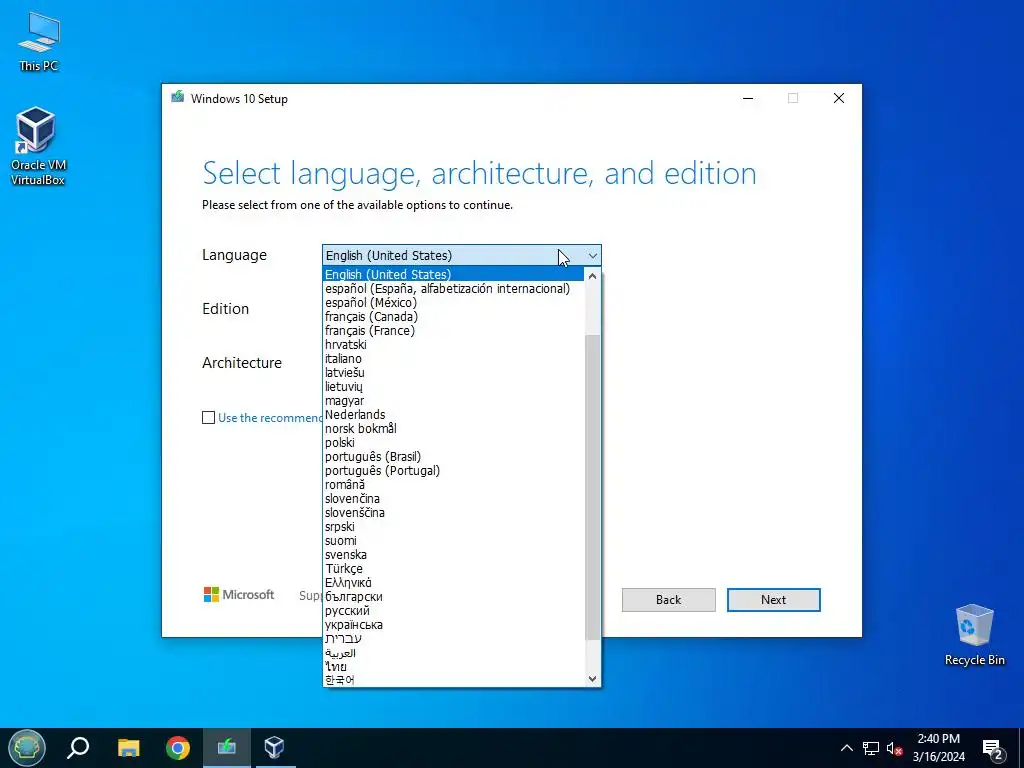This screenshot has width=1024, height=768.
Task: Show hidden tray icons chevron
Action: [846, 748]
